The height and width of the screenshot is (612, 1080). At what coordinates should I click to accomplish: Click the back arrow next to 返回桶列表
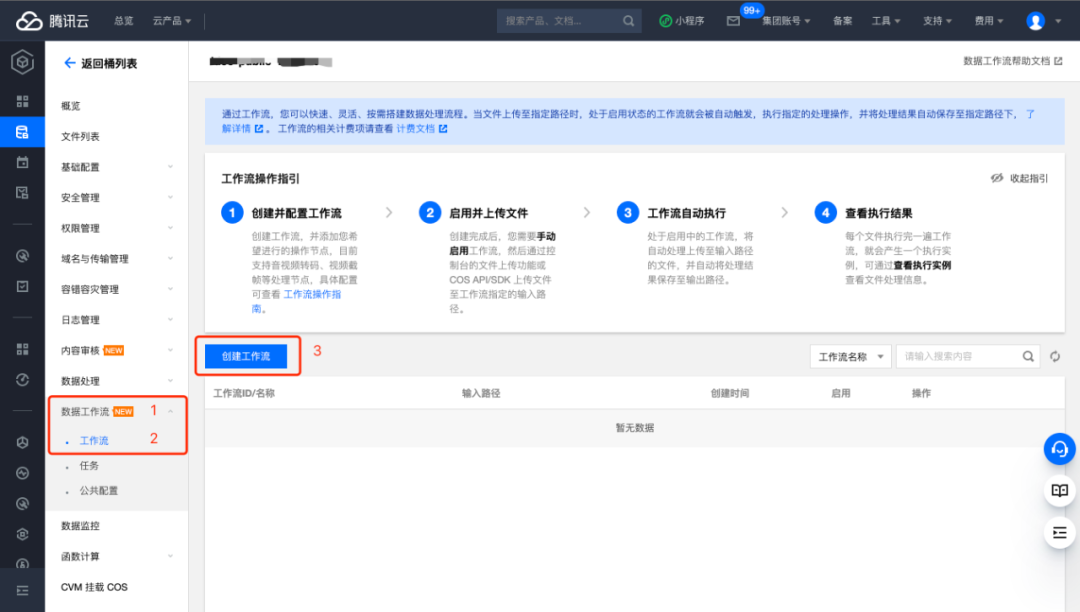(x=70, y=63)
